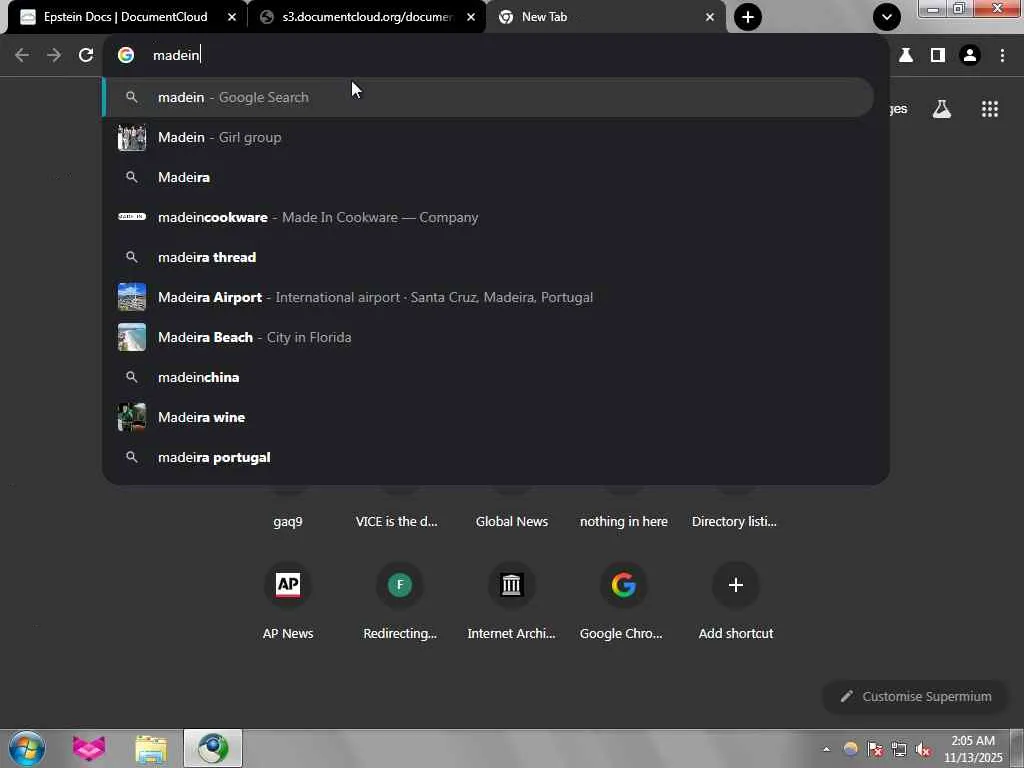Select the 'Madeira' search suggestion
Screen dimensions: 1024x768
point(488,177)
